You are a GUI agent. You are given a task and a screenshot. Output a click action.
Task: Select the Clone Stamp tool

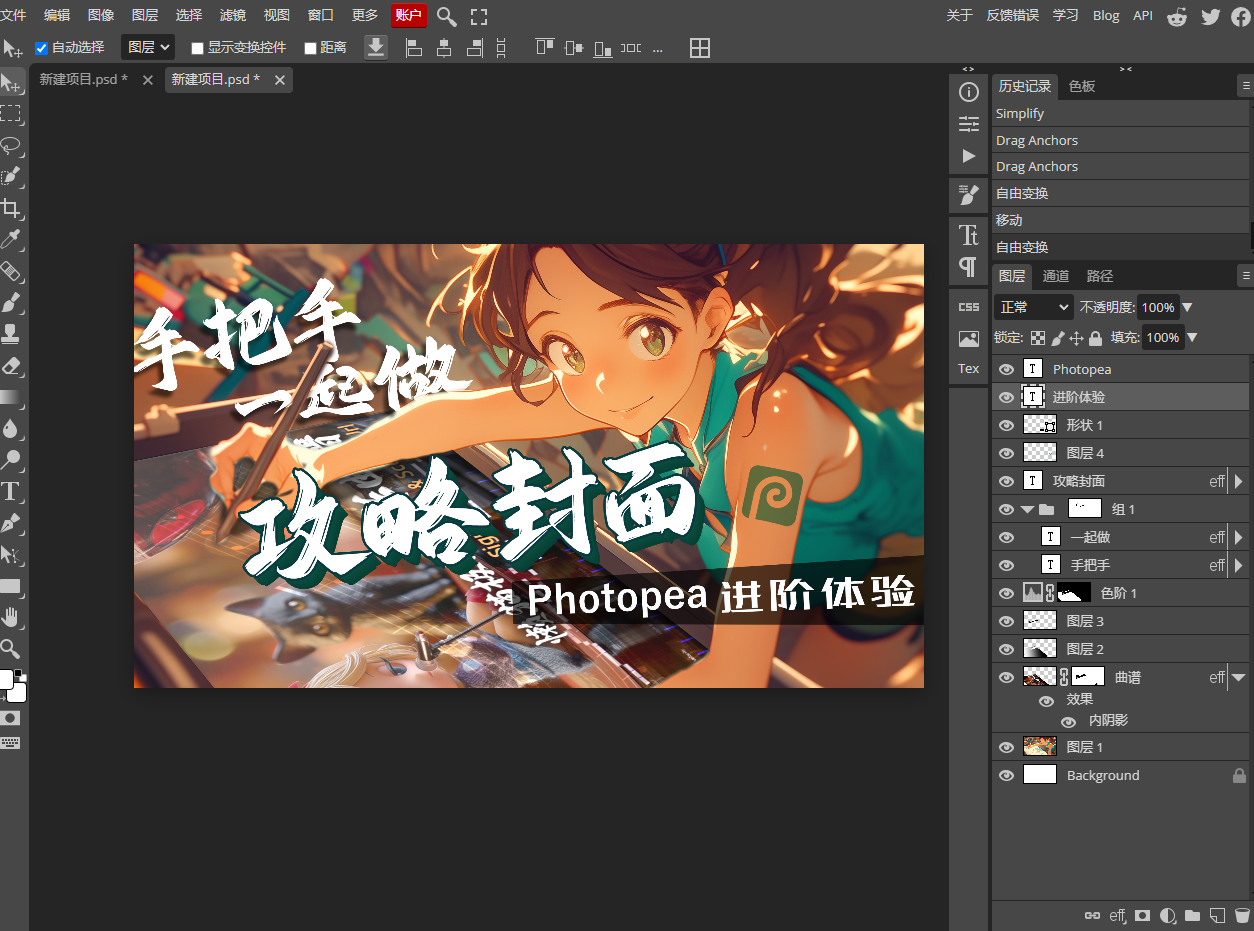coord(11,333)
